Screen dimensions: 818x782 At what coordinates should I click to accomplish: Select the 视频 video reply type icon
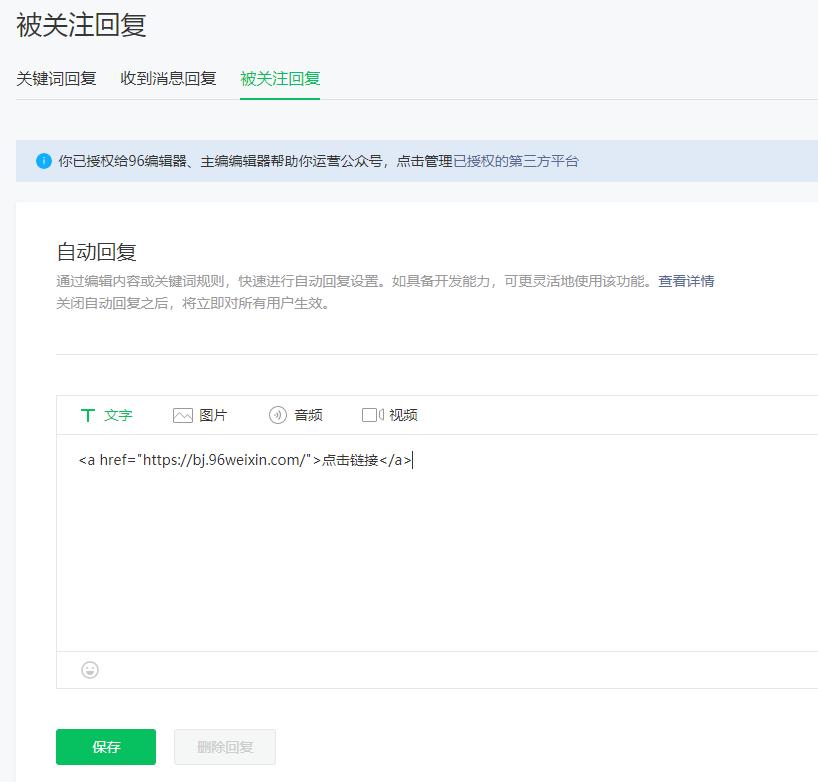click(393, 414)
